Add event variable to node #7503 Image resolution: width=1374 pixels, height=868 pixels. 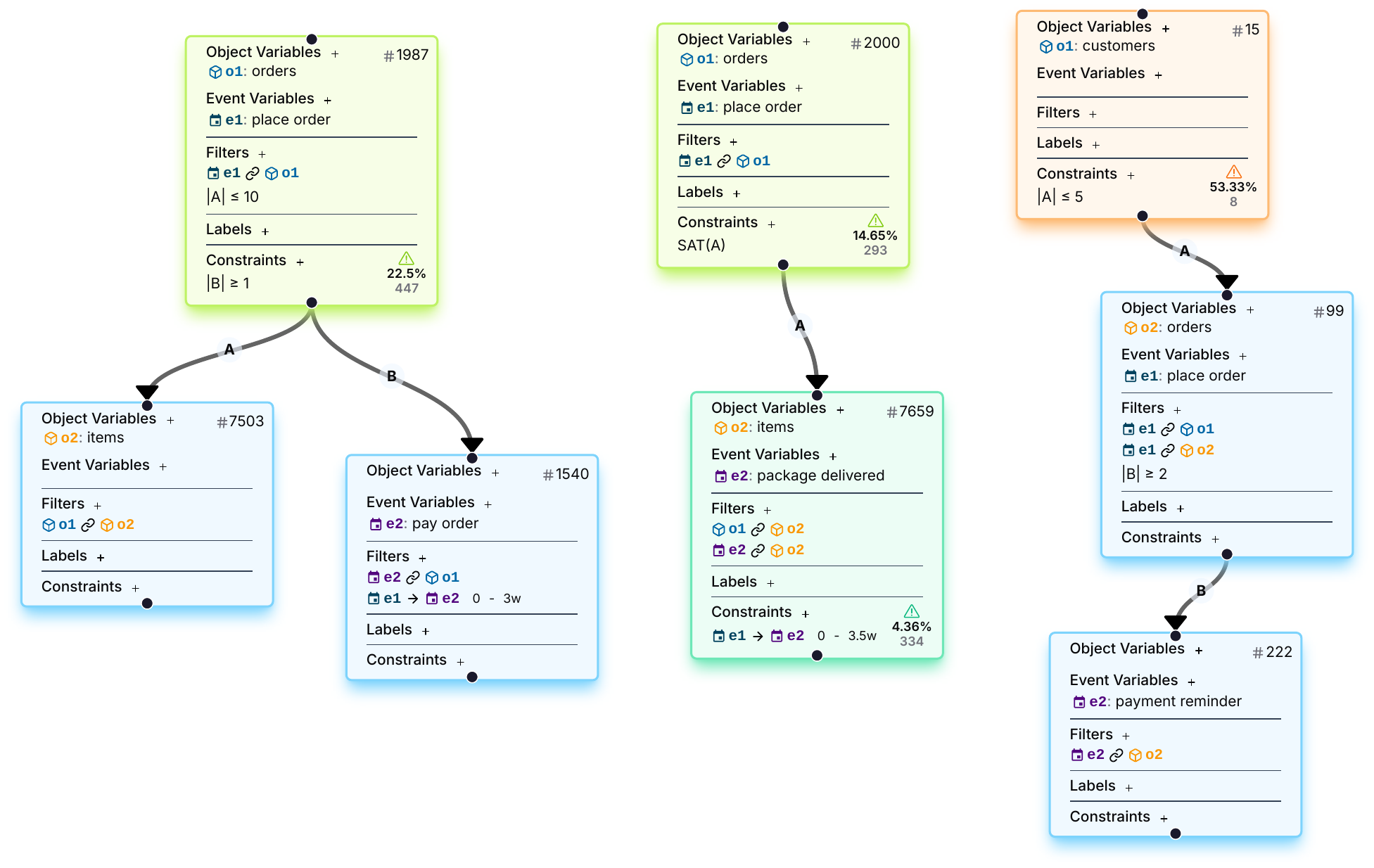click(x=163, y=466)
